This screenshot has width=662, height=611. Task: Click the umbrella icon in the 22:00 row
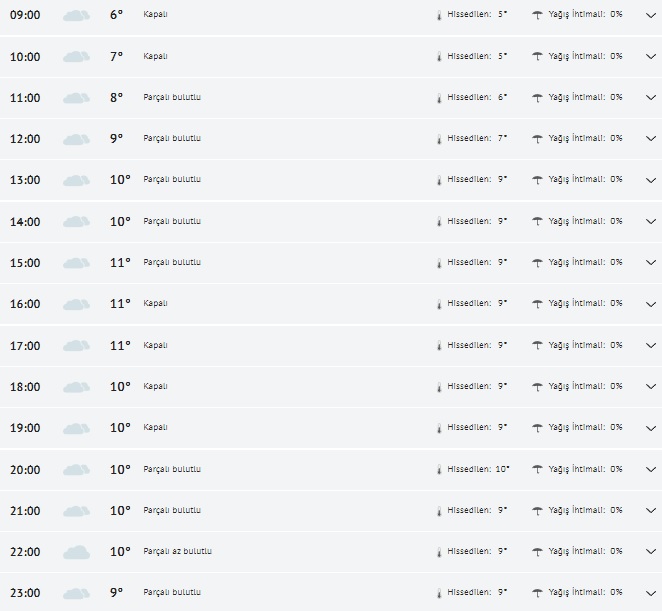(538, 552)
